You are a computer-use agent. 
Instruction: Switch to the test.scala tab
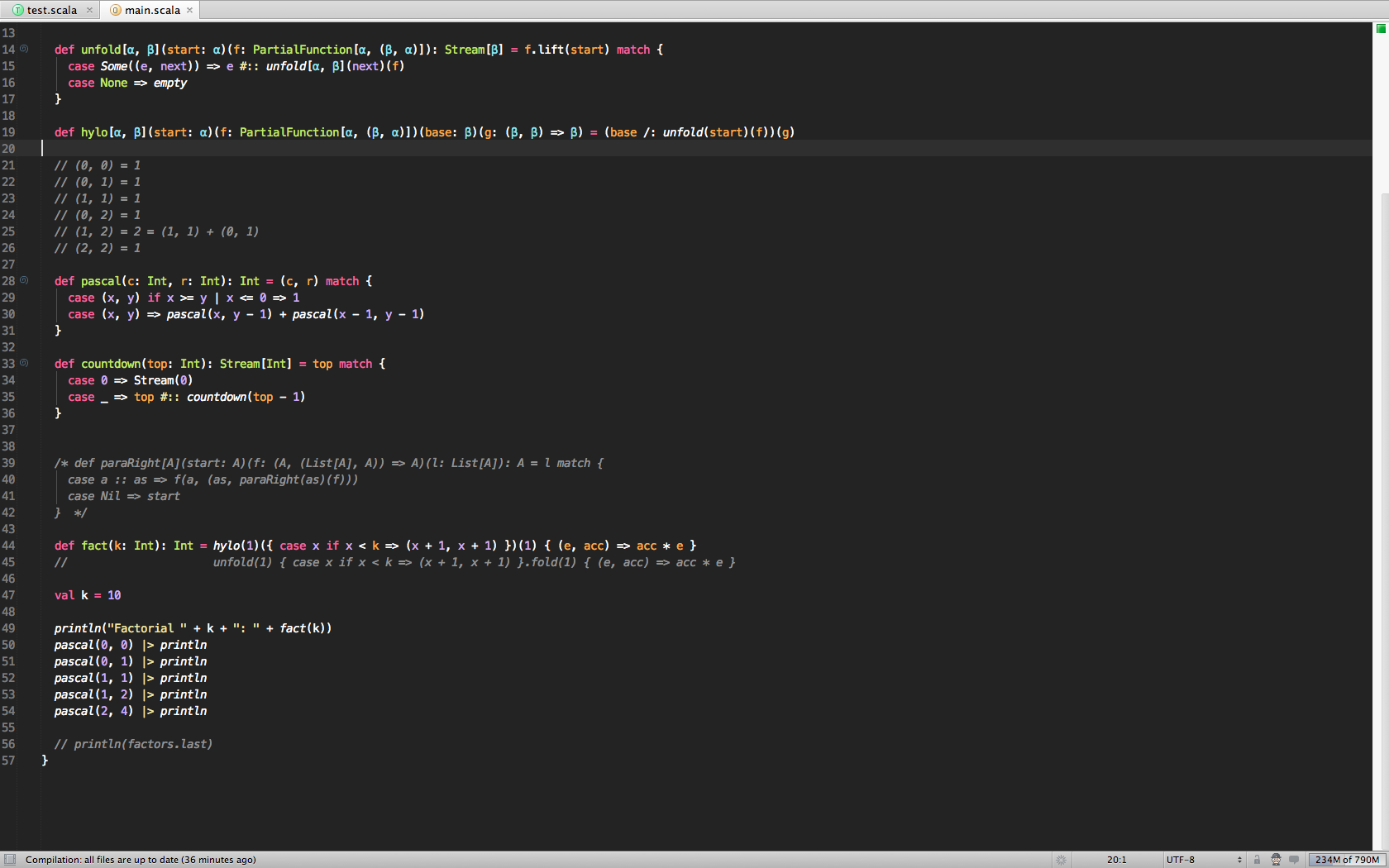[x=51, y=10]
